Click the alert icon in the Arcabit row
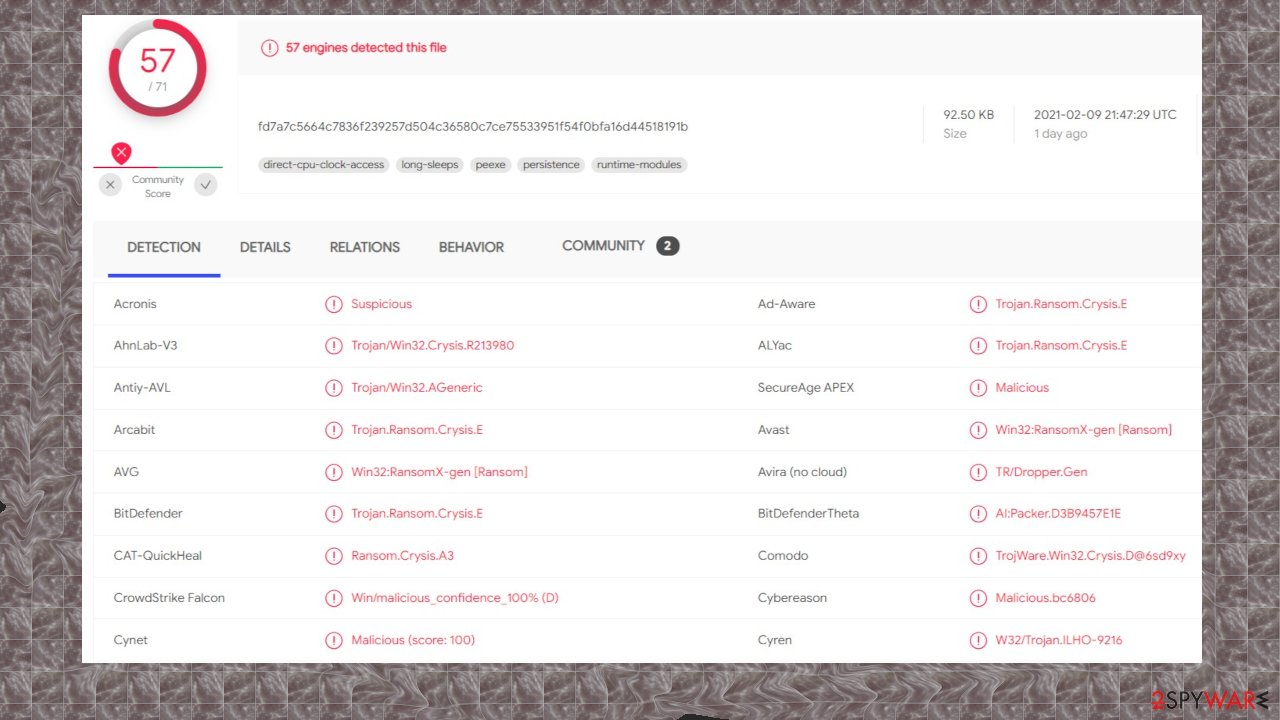 coord(334,430)
